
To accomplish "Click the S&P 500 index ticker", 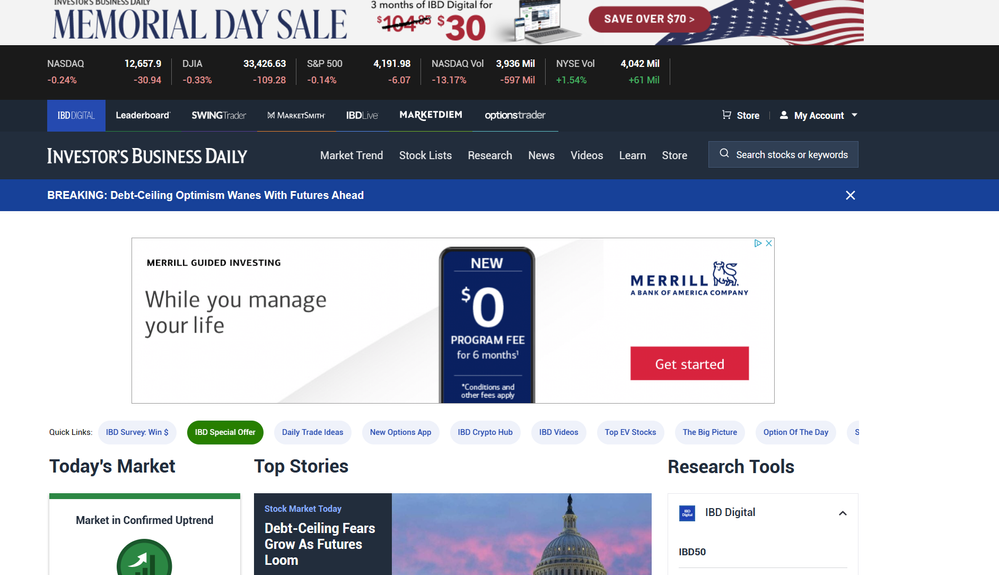I will point(359,71).
